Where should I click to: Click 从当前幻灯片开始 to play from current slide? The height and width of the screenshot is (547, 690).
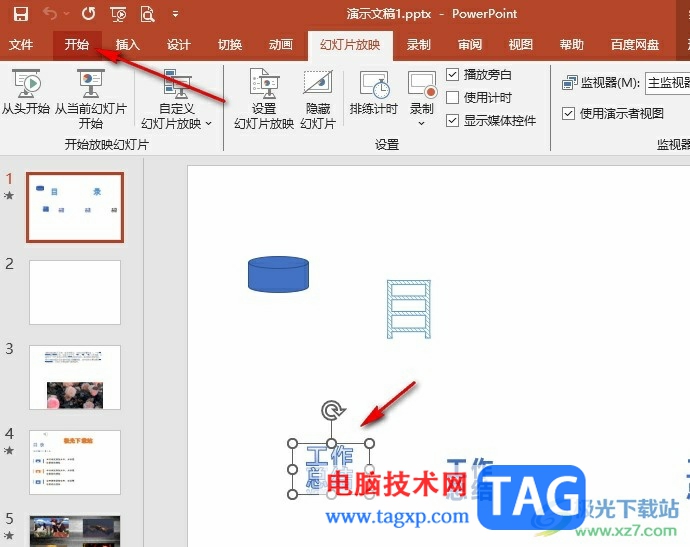coord(91,99)
